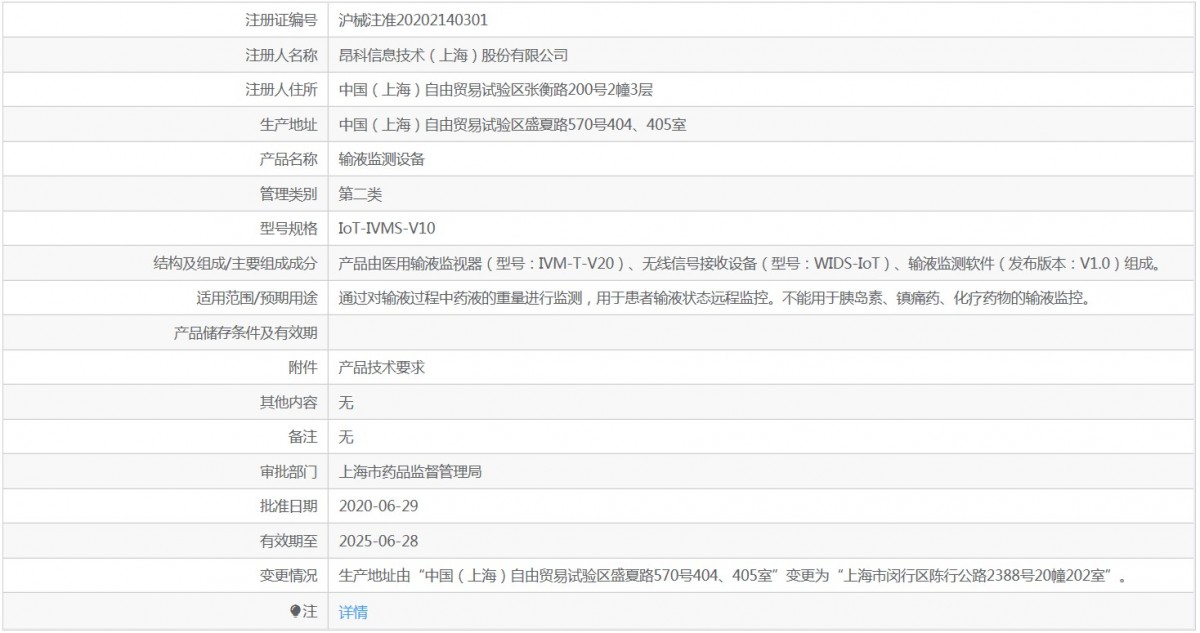Select the composition text starting 产品由医用输液监视器
The image size is (1200, 633).
[751, 263]
